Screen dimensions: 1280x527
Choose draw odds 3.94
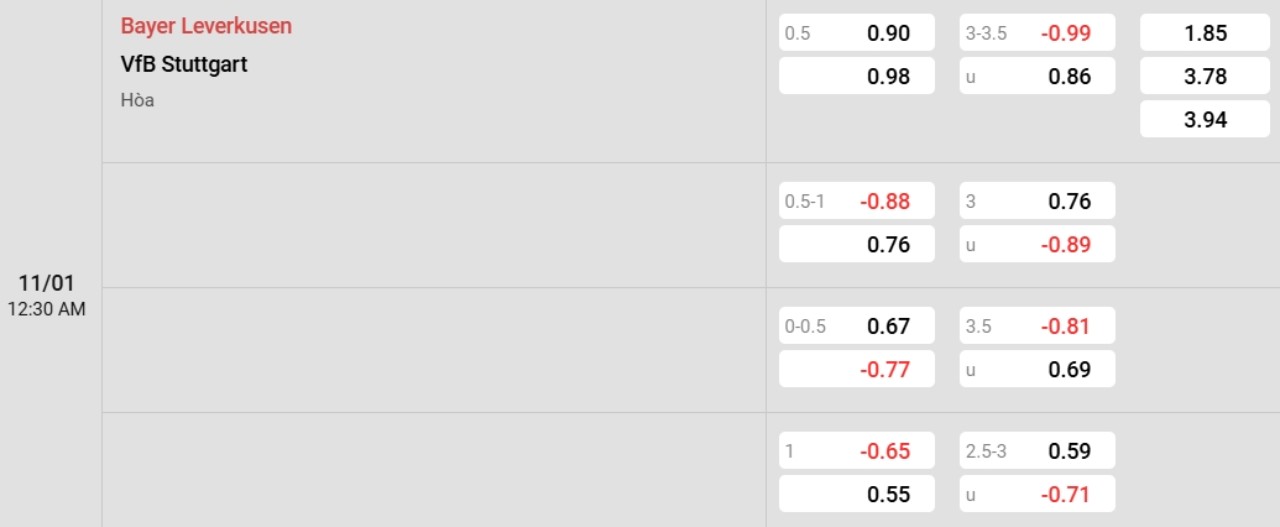coord(1205,120)
